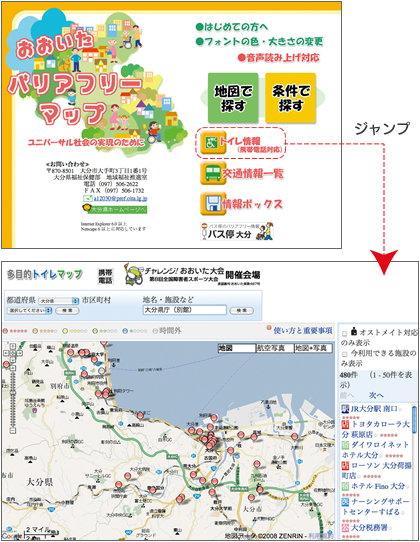Click the 検索 button beside the place field

pyautogui.click(x=242, y=310)
